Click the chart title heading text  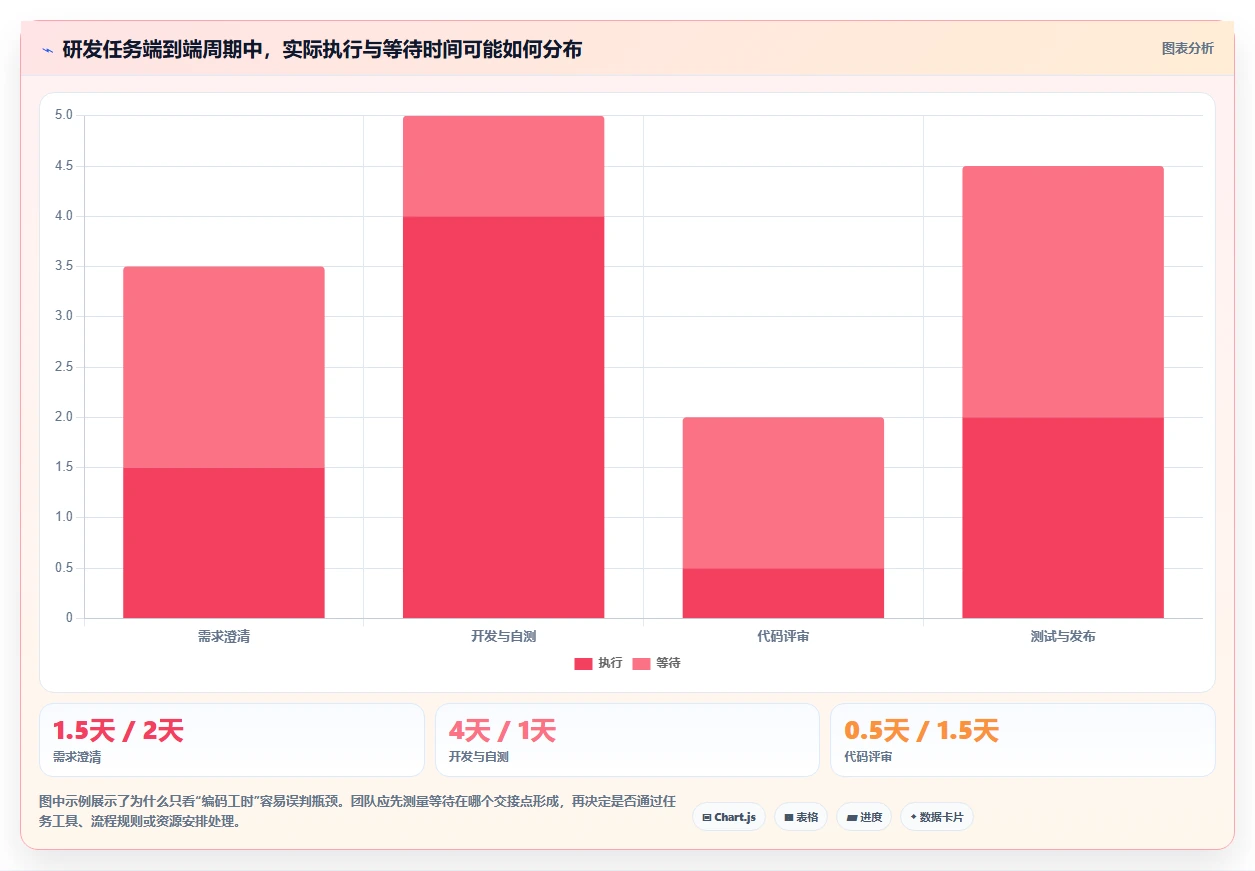pyautogui.click(x=322, y=49)
